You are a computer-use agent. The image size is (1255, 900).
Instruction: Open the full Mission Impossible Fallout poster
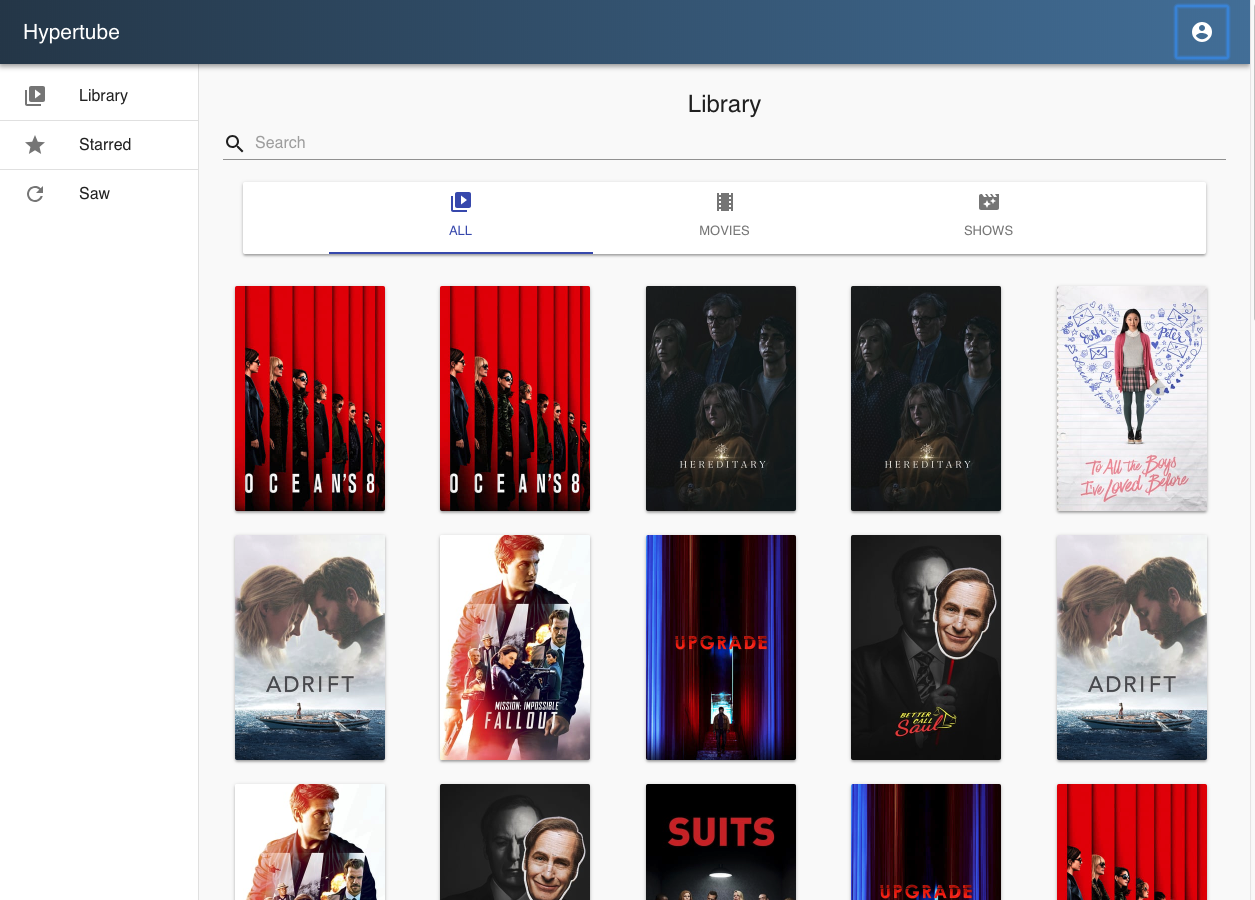click(x=515, y=647)
